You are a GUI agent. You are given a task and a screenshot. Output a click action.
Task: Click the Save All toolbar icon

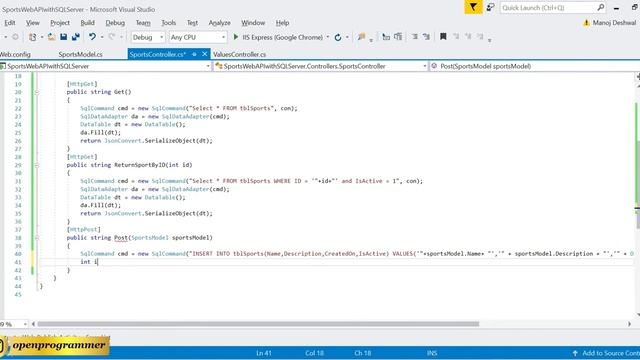tap(76, 37)
